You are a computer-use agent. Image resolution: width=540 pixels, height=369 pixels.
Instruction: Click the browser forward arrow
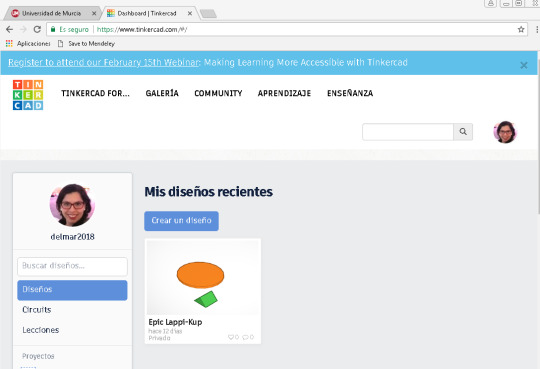click(x=23, y=30)
